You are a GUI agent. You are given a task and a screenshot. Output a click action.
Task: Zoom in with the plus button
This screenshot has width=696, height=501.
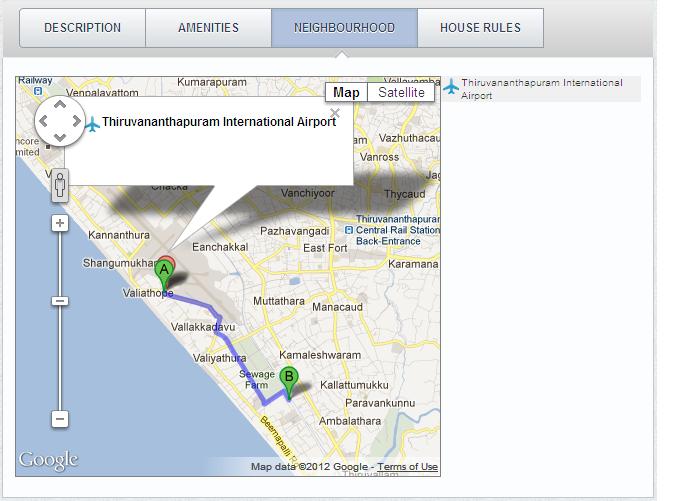(x=60, y=223)
